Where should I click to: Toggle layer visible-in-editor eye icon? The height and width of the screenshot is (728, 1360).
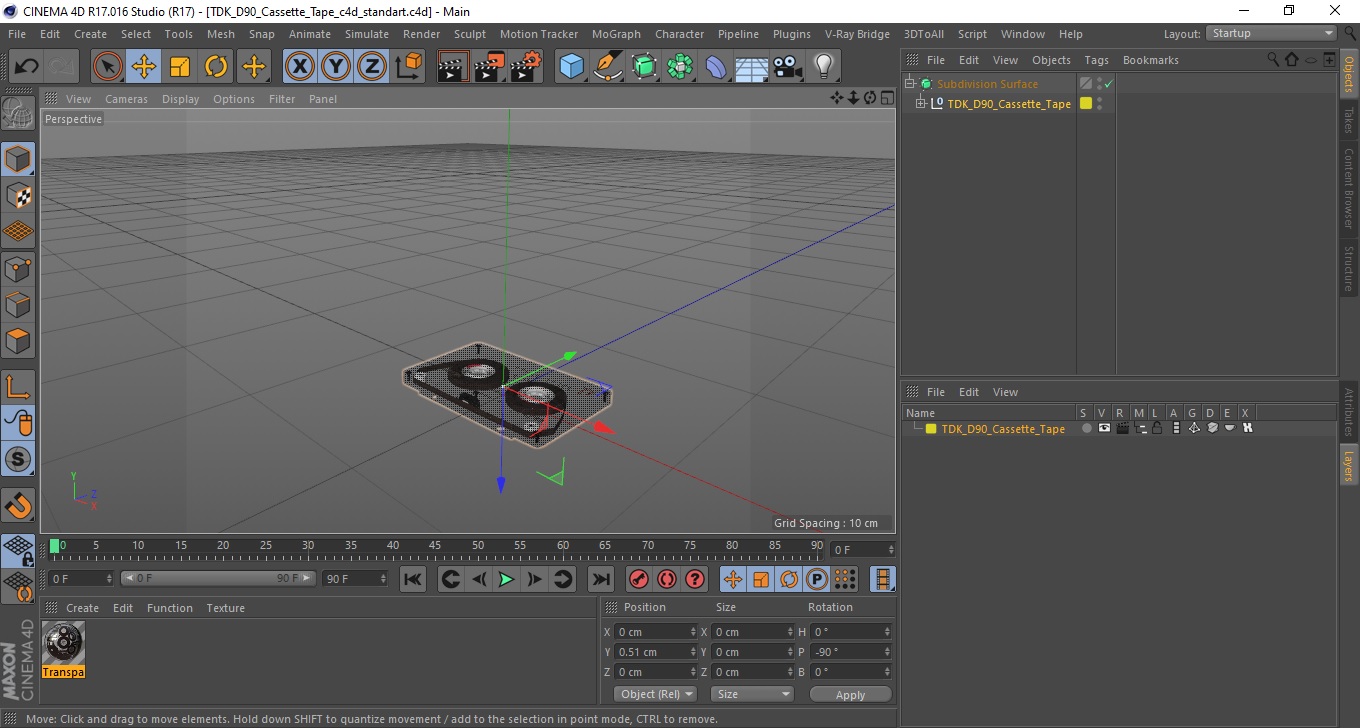click(x=1104, y=428)
